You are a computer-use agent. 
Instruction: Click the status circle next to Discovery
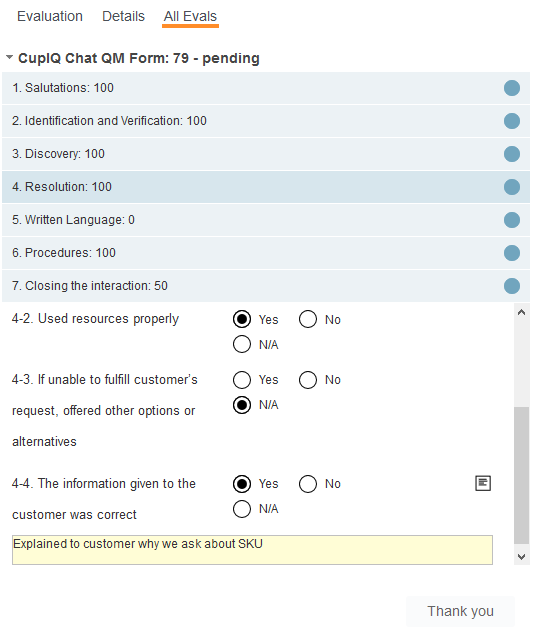512,154
